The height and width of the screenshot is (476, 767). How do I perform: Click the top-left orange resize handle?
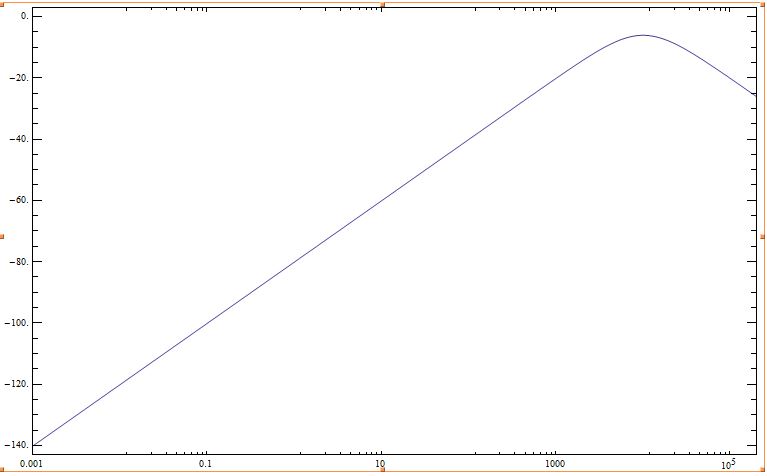tap(2, 3)
